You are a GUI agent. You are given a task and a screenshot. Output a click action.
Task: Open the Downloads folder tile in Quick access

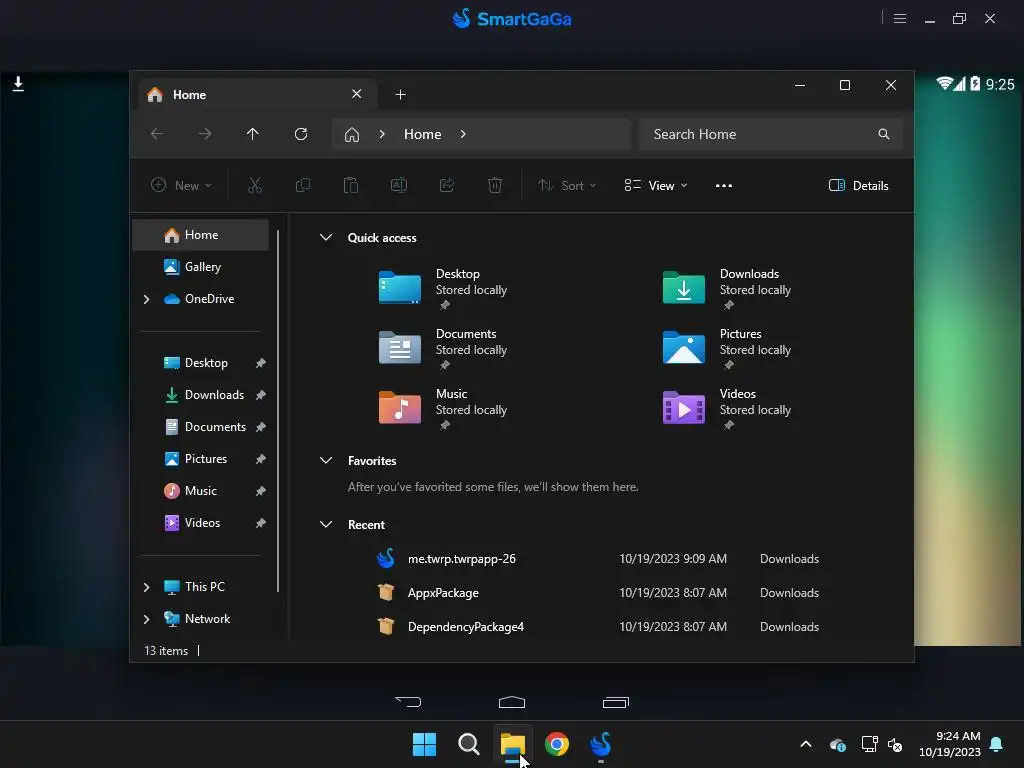pos(728,288)
